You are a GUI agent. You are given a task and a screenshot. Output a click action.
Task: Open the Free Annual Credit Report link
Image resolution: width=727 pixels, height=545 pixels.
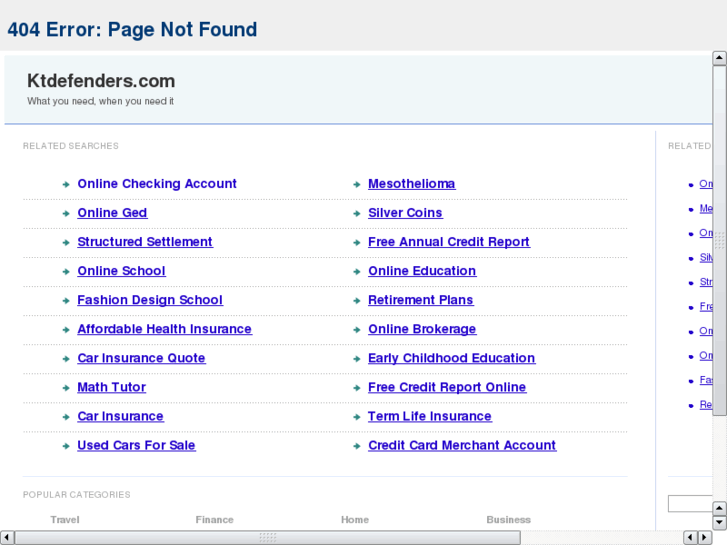(x=448, y=242)
